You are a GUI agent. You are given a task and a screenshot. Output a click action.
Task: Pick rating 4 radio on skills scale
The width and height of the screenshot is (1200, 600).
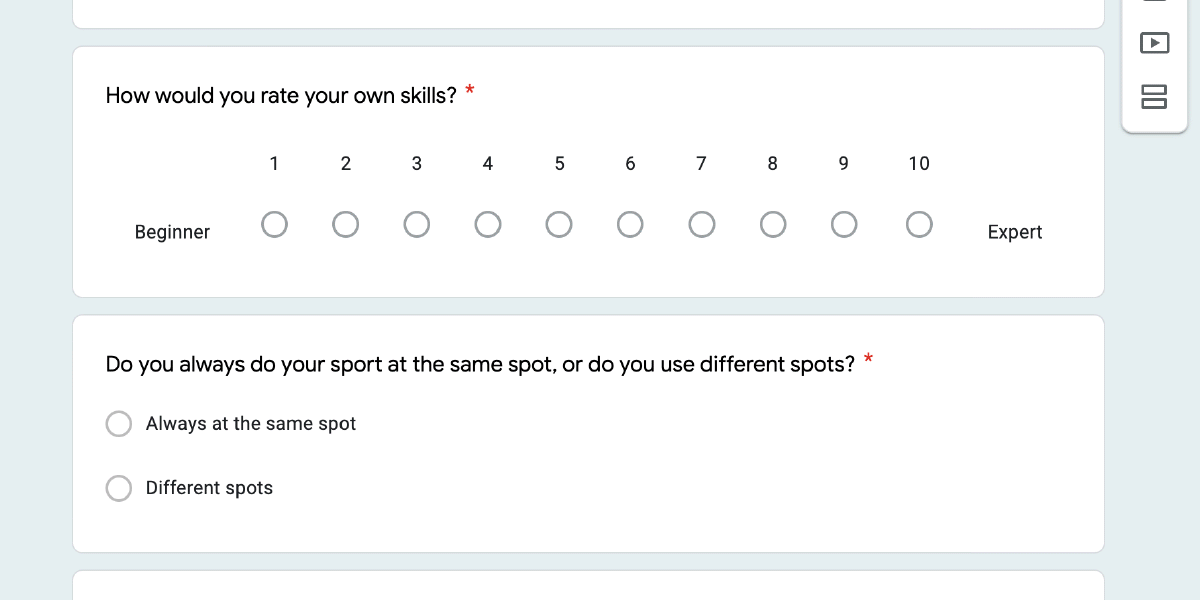[x=488, y=225]
